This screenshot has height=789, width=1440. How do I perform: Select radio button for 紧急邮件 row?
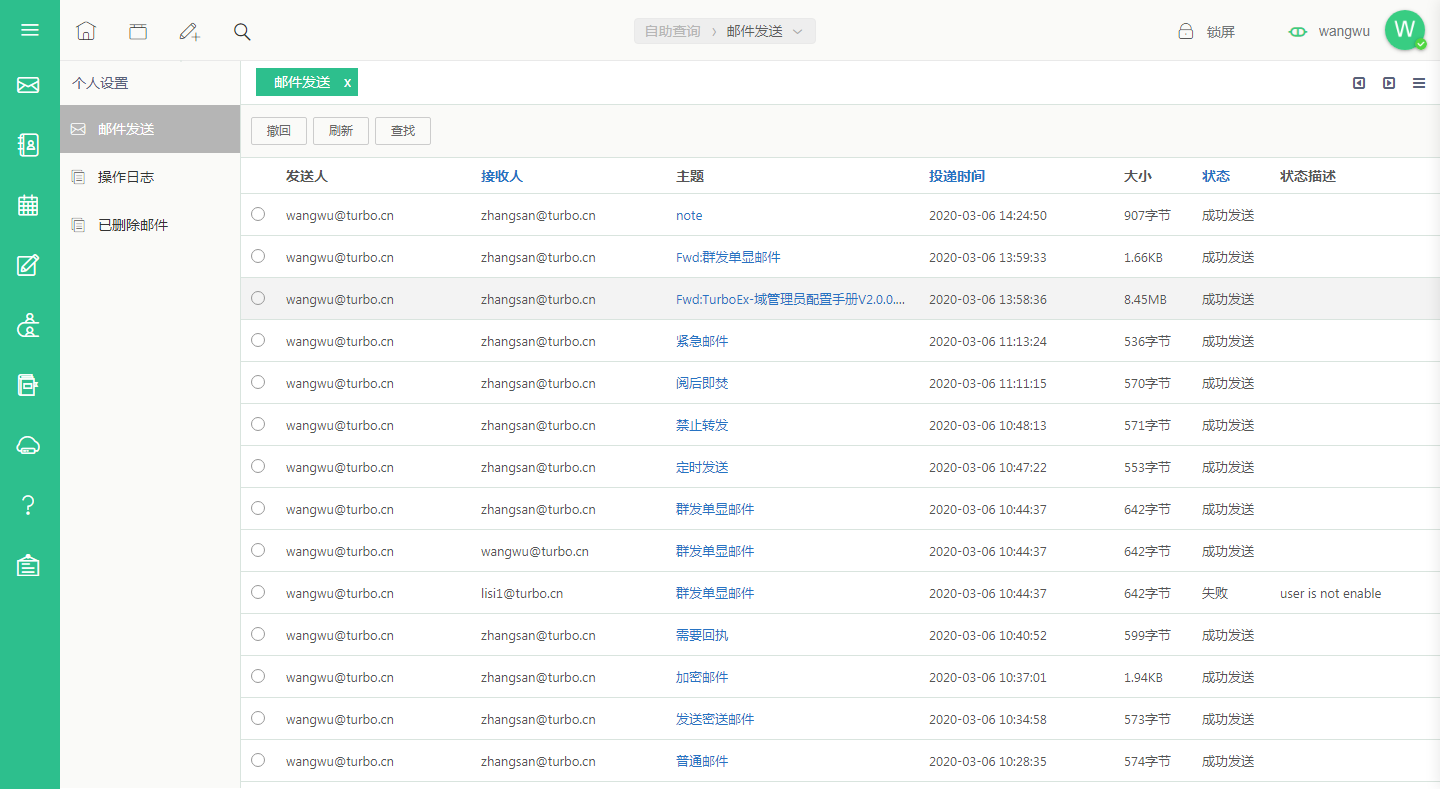tap(258, 340)
